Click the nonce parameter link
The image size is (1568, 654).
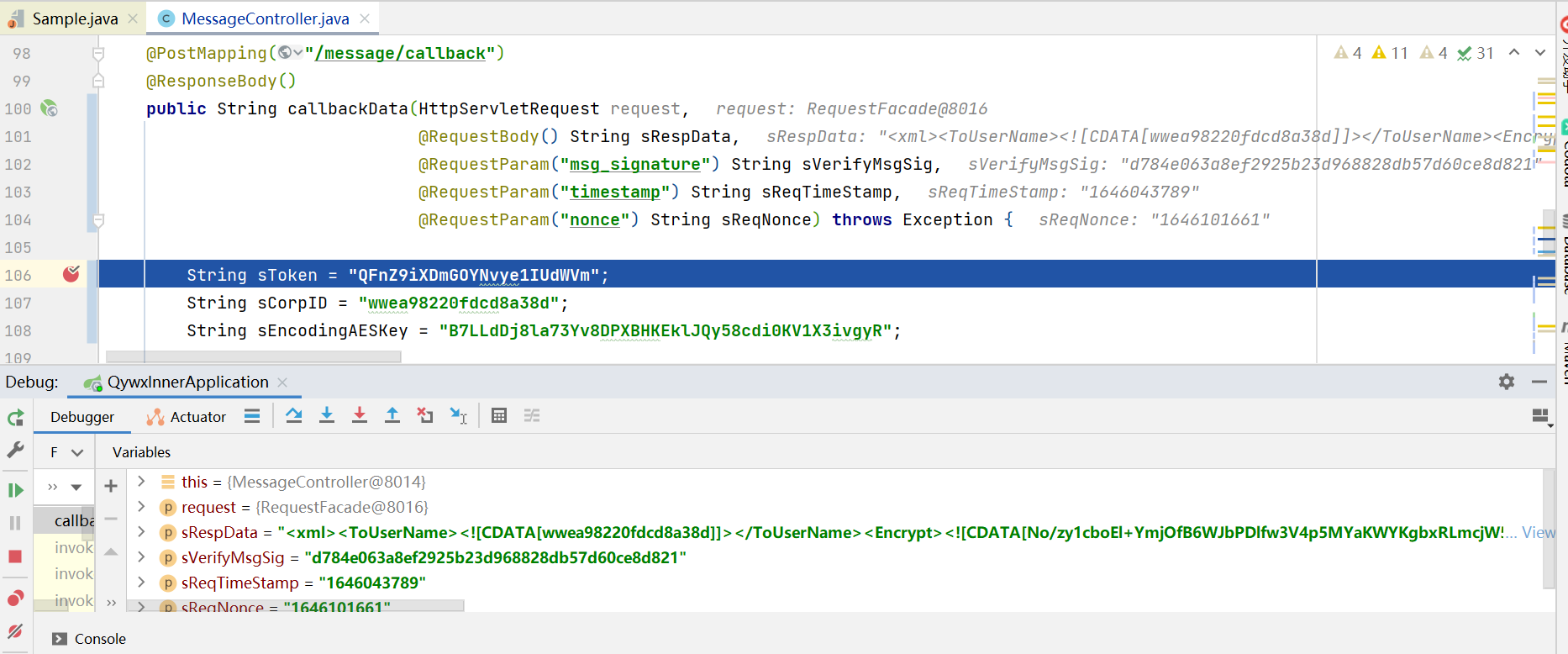tap(595, 219)
